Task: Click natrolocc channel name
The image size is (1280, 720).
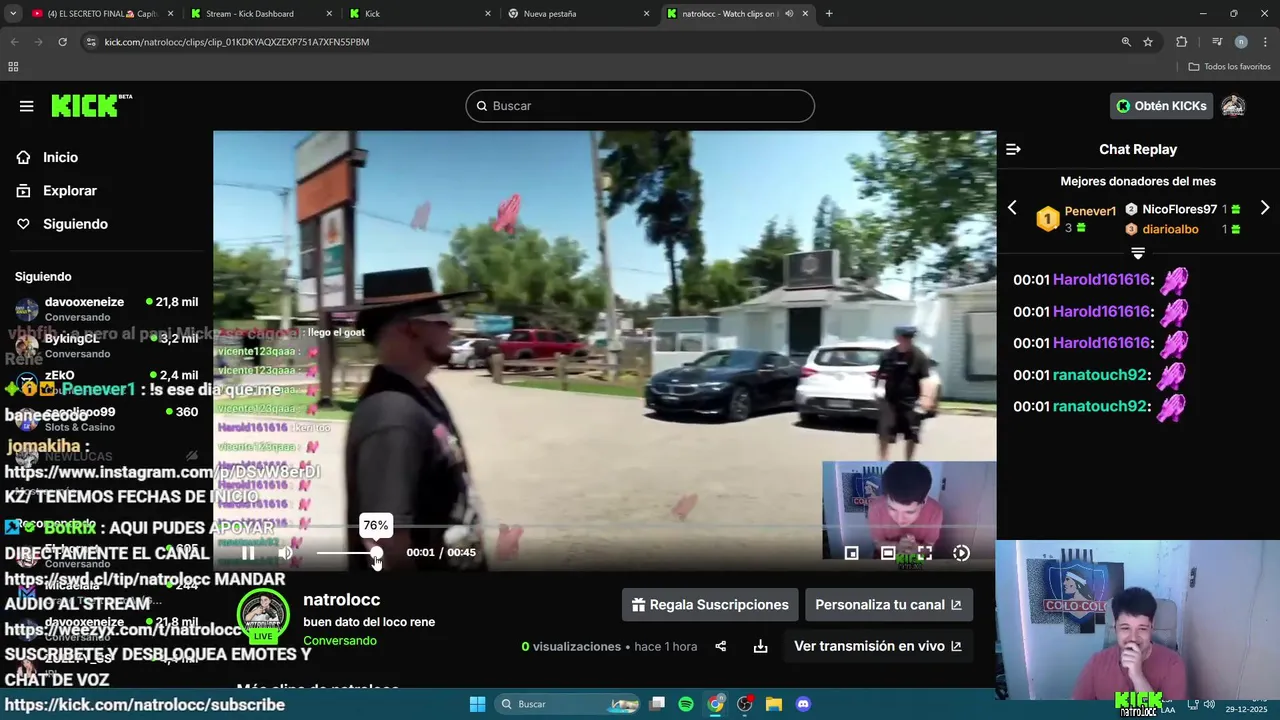Action: coord(342,600)
